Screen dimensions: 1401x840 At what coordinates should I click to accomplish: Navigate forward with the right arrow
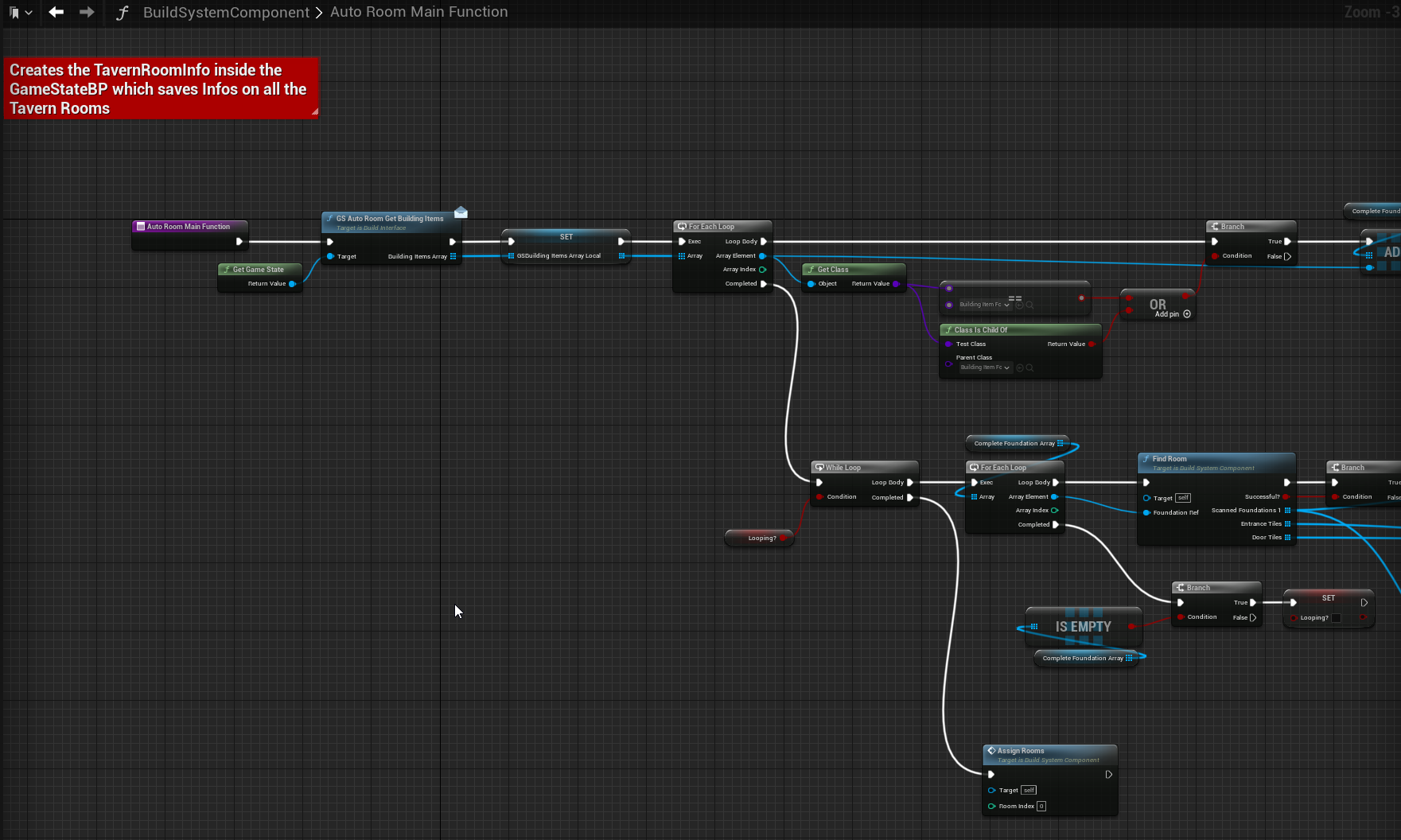(x=87, y=12)
